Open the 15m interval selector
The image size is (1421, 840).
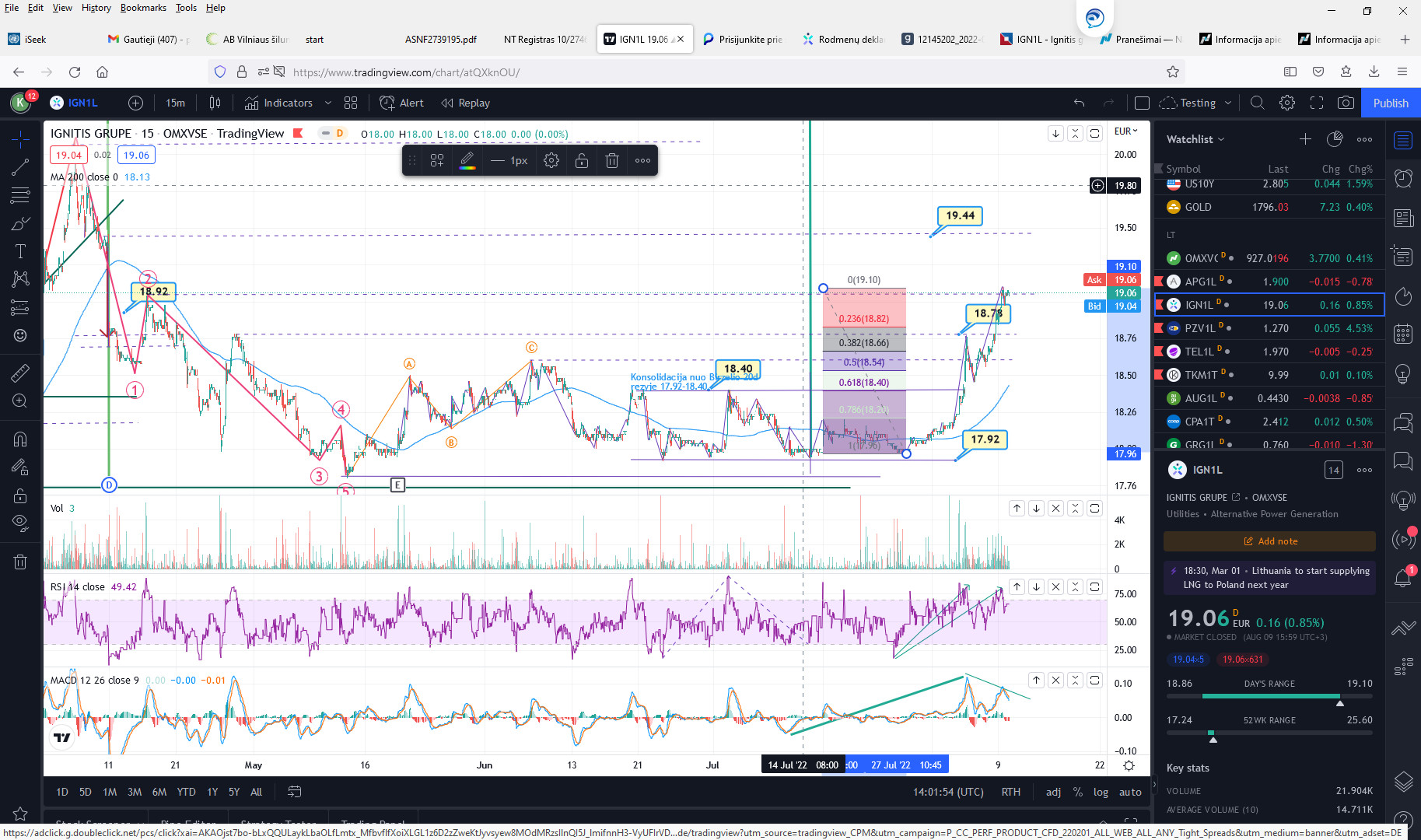176,103
